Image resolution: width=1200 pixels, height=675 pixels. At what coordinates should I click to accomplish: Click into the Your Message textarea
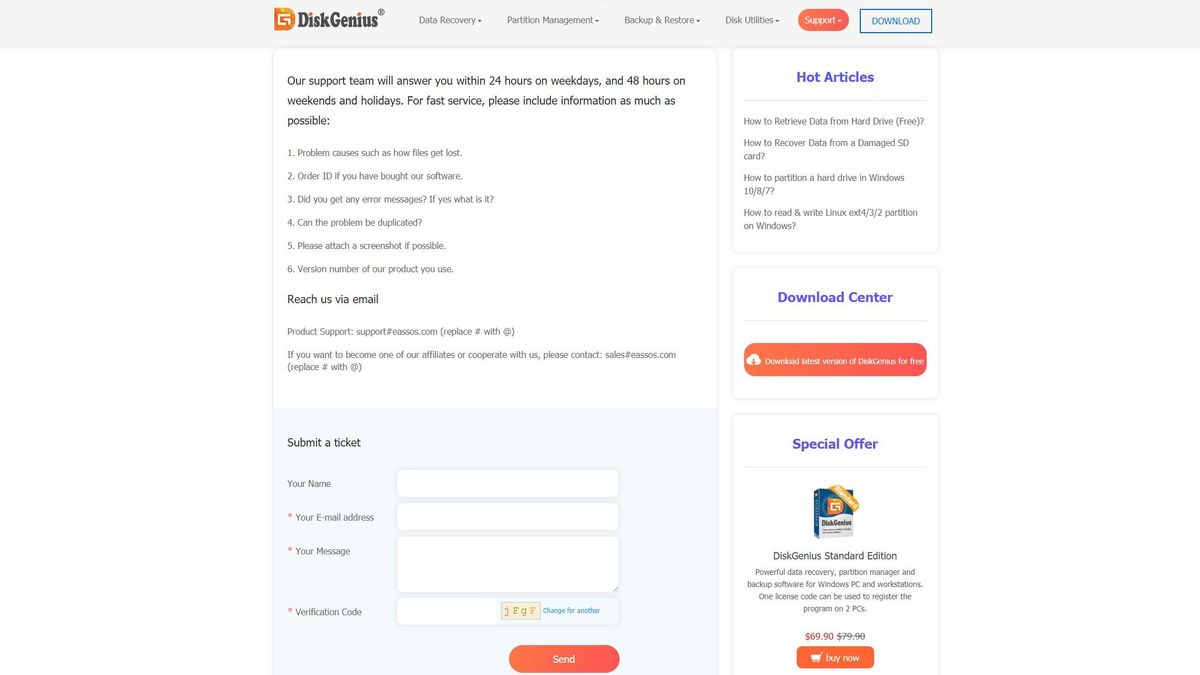point(507,564)
